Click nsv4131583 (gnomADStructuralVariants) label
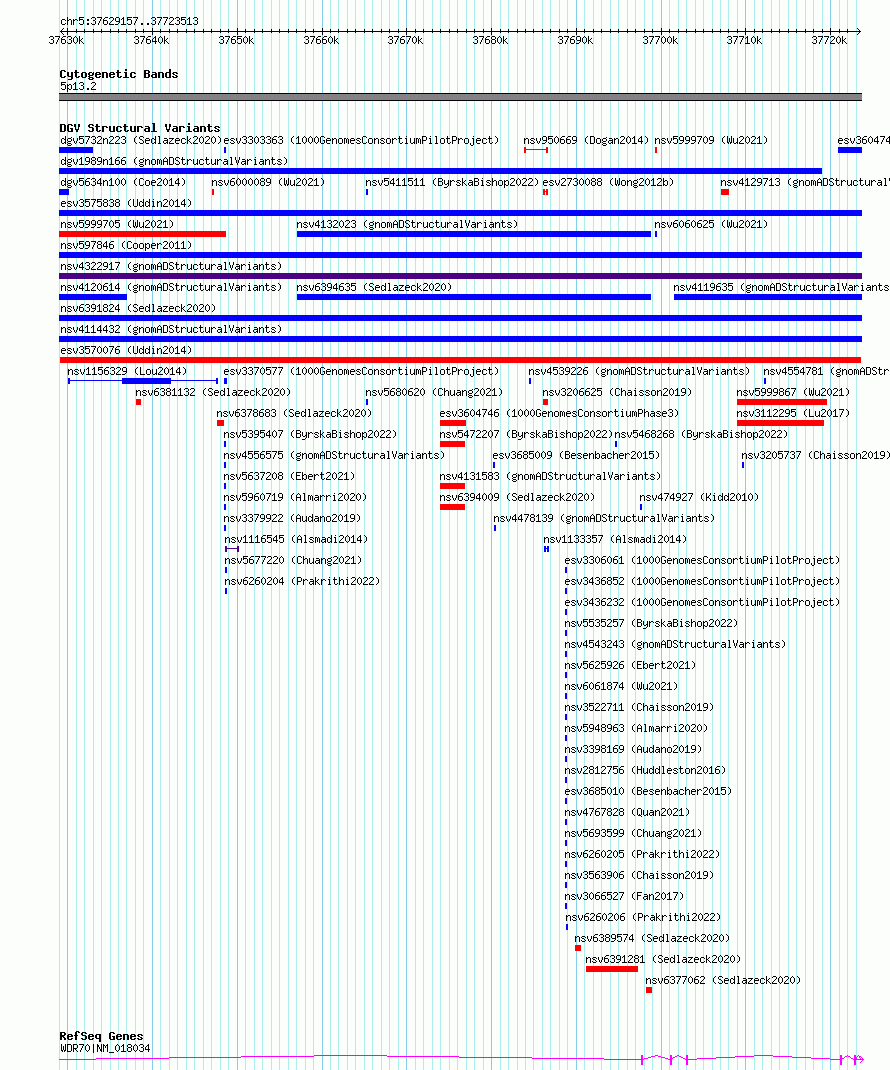This screenshot has width=890, height=1070. 550,476
